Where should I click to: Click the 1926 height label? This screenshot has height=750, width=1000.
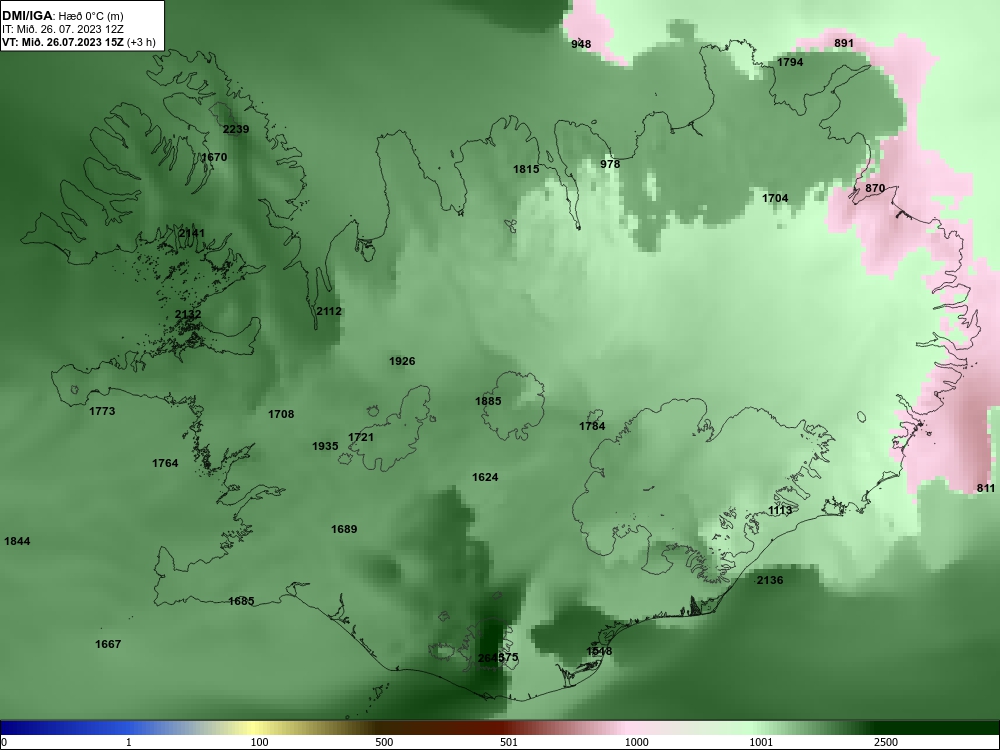(402, 361)
